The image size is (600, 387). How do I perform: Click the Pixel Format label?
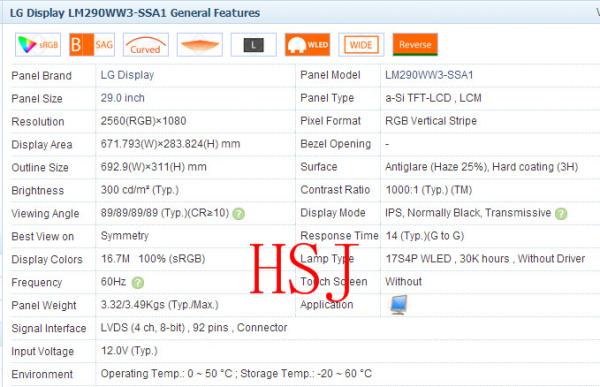pyautogui.click(x=331, y=121)
